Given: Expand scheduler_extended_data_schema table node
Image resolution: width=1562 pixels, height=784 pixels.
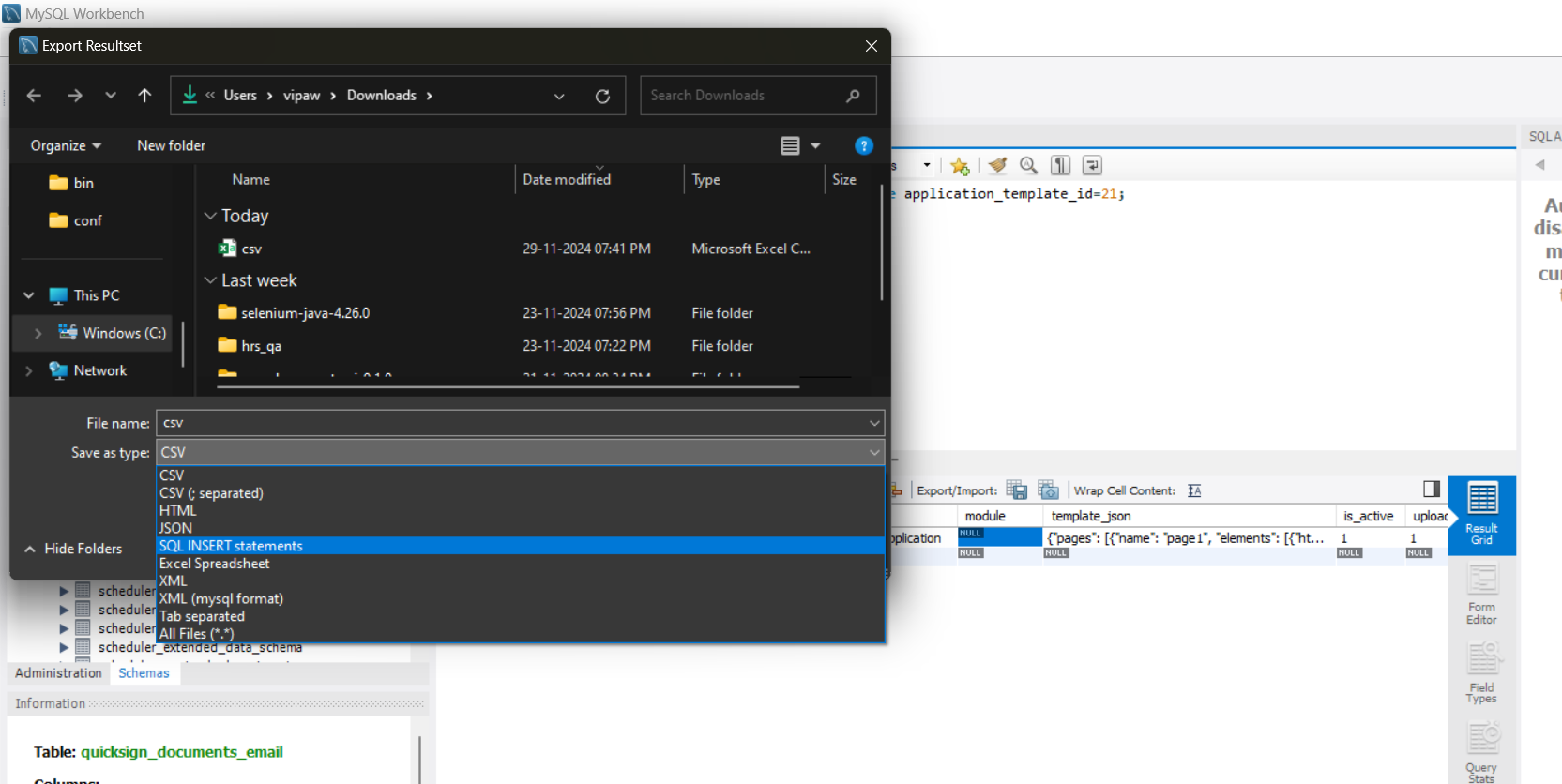Looking at the screenshot, I should pyautogui.click(x=64, y=647).
